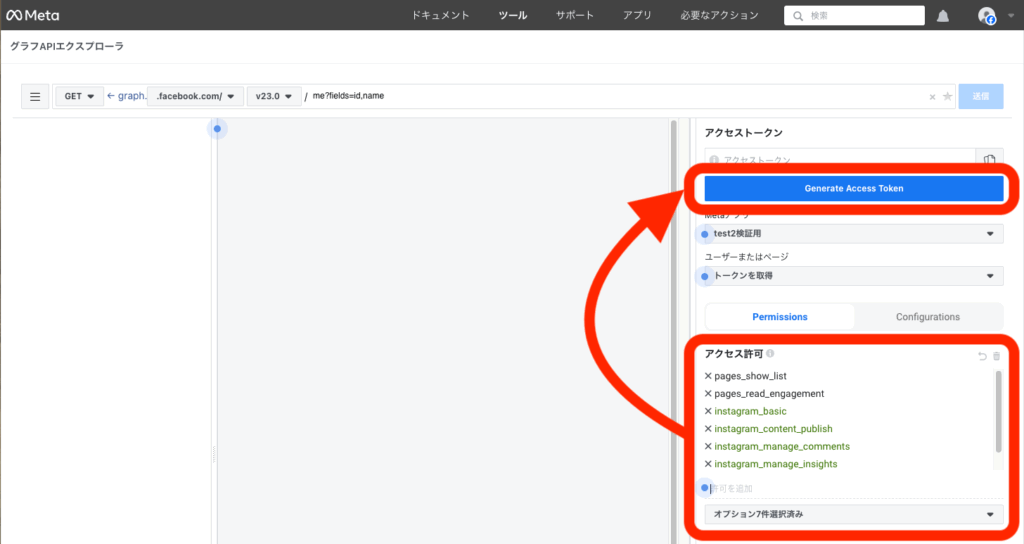This screenshot has height=544, width=1024.
Task: Click the Meta logo
Action: [33, 15]
